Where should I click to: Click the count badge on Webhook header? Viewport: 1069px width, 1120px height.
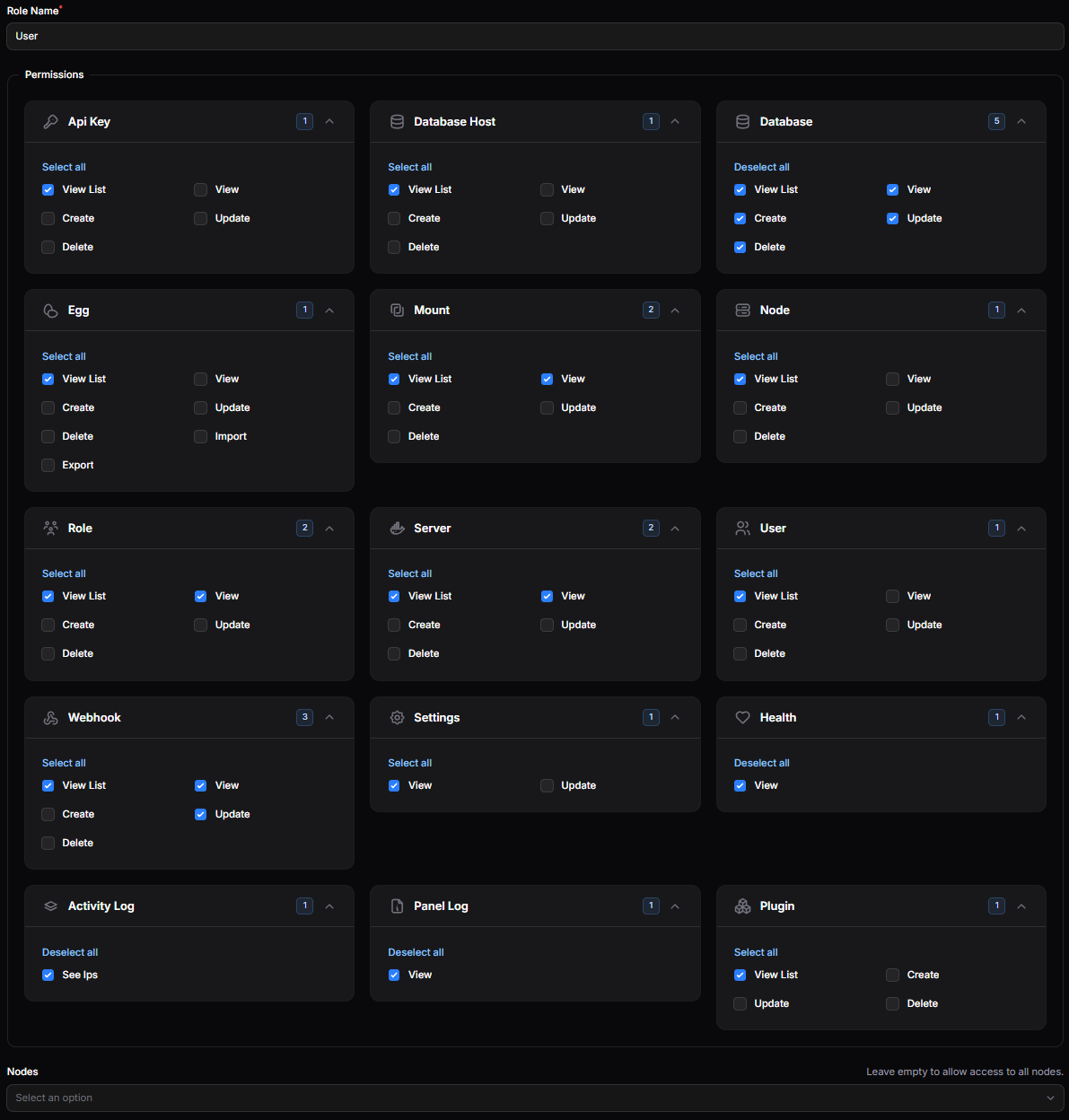(305, 718)
